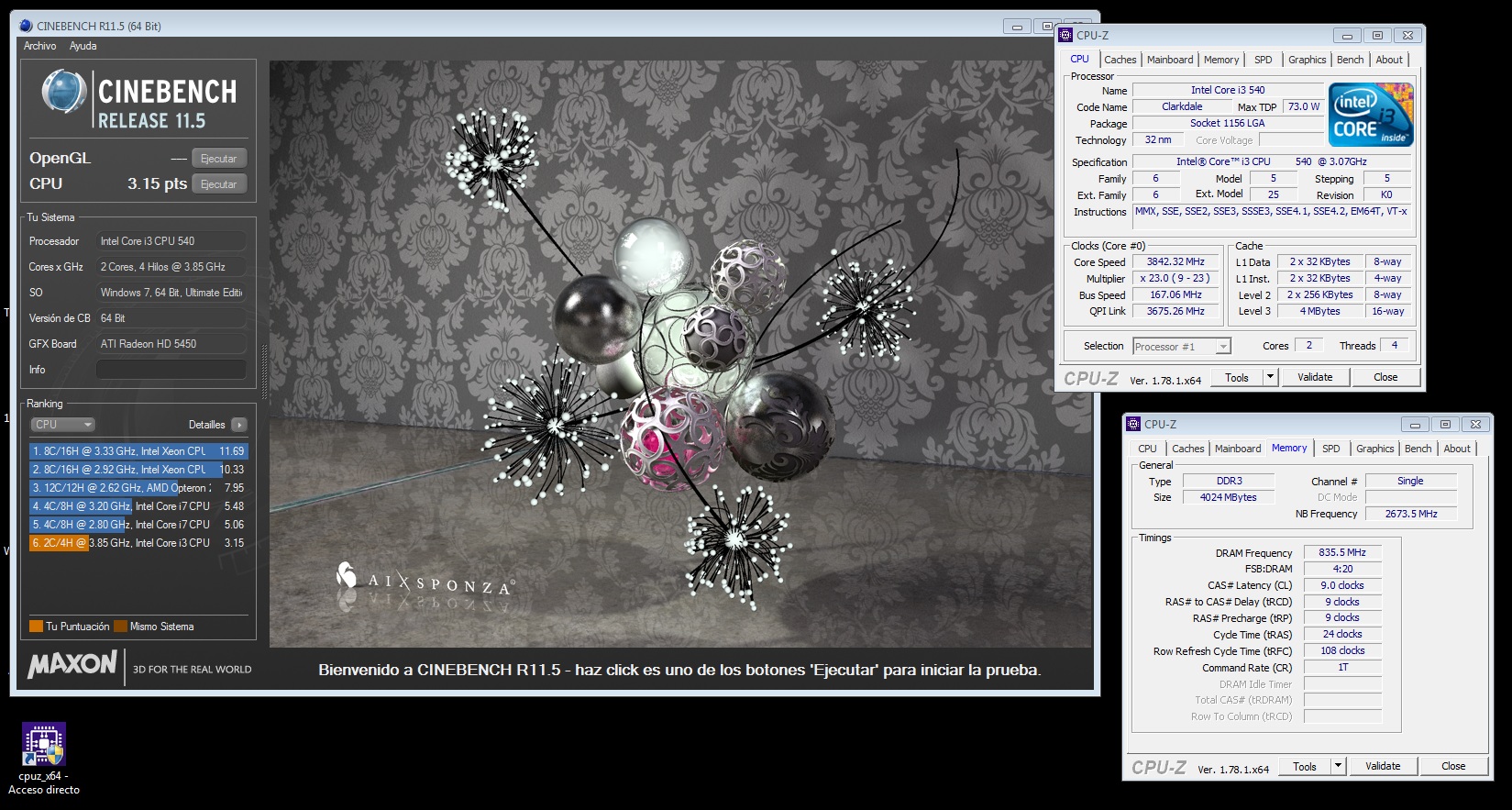Click the brown Mismo Sistema legend swatch
This screenshot has height=810, width=1512.
click(120, 627)
